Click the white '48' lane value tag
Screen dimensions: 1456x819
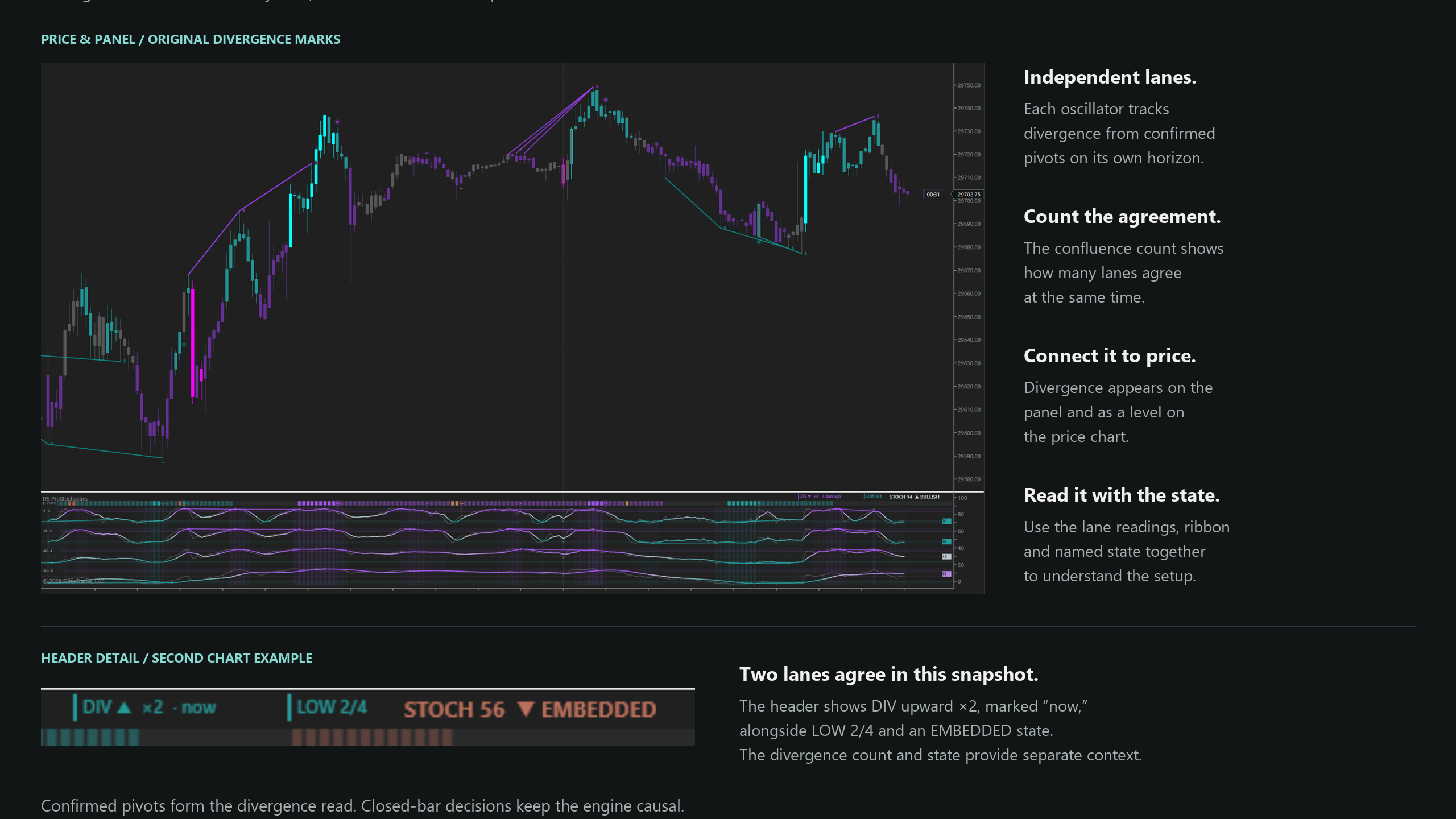pos(946,556)
